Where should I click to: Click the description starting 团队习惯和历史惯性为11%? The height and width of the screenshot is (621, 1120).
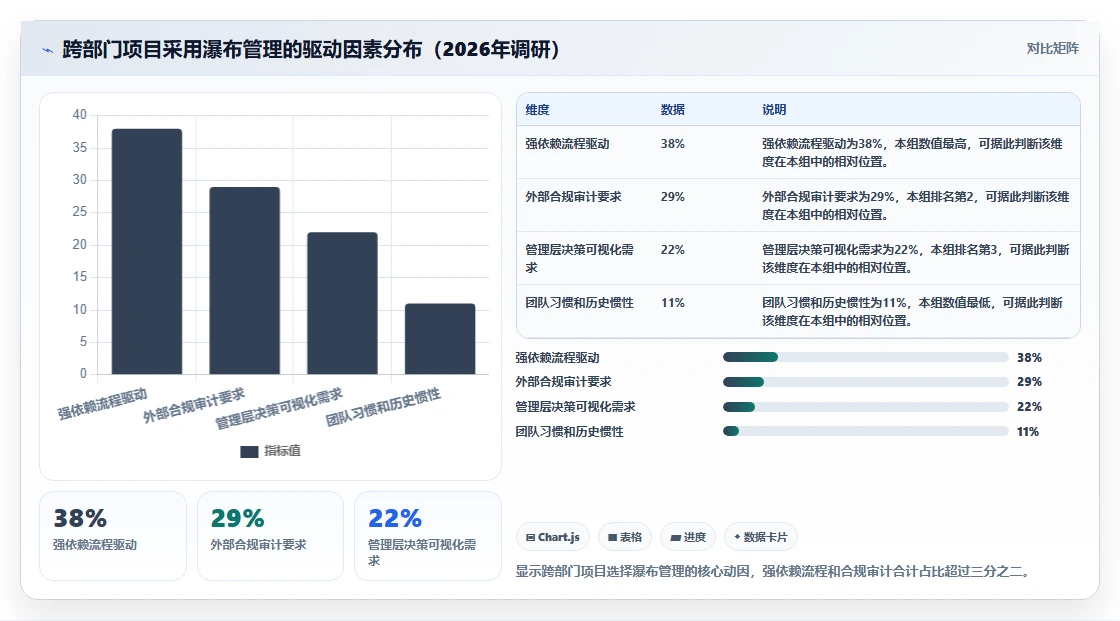click(912, 312)
